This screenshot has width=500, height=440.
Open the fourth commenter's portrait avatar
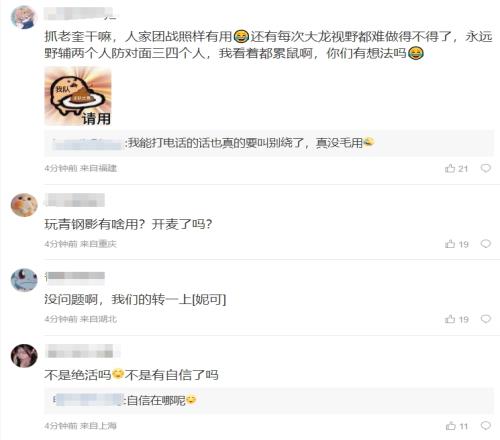[x=24, y=356]
